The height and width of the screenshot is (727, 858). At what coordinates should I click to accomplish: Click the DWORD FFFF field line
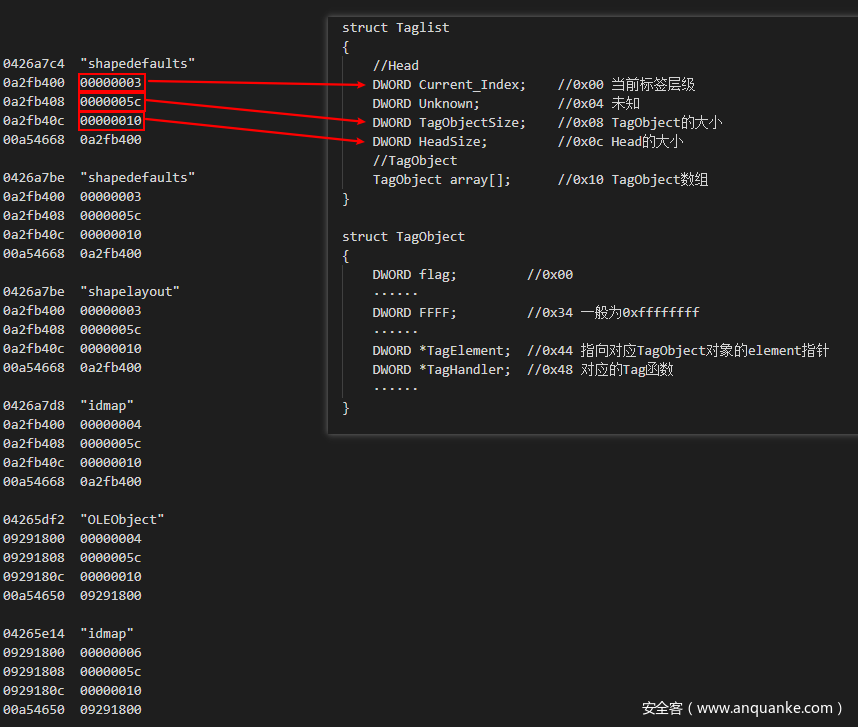pyautogui.click(x=414, y=312)
